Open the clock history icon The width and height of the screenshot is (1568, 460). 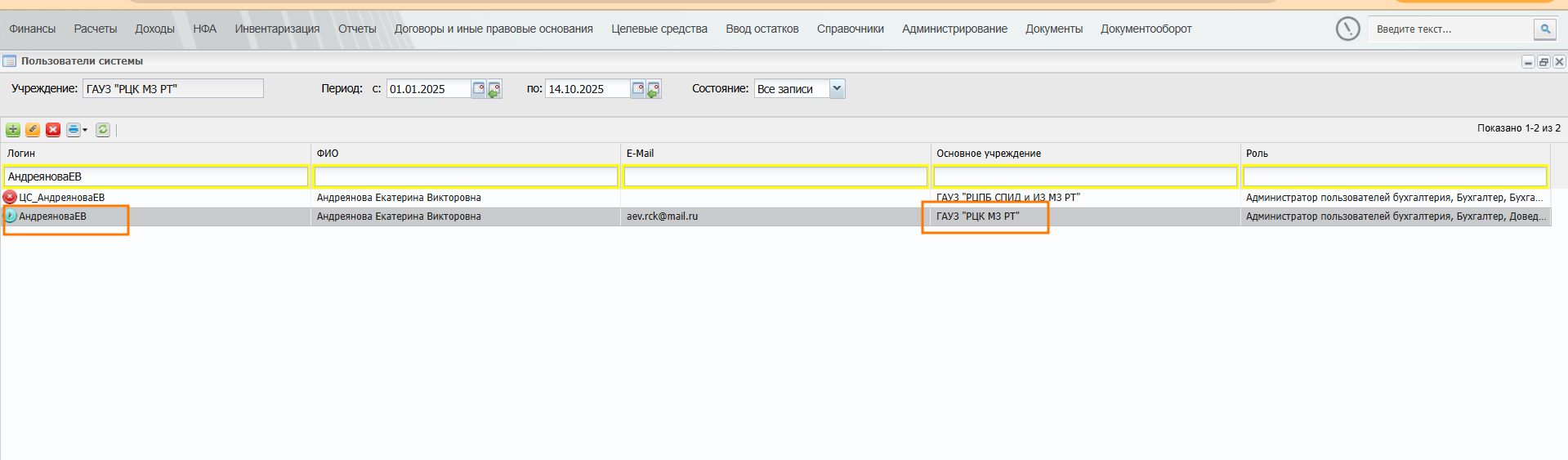(x=1347, y=29)
